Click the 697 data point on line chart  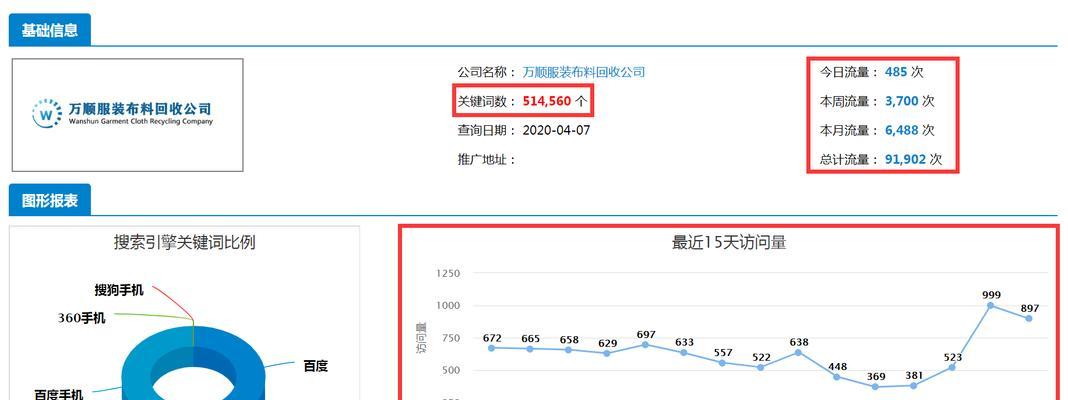(646, 344)
